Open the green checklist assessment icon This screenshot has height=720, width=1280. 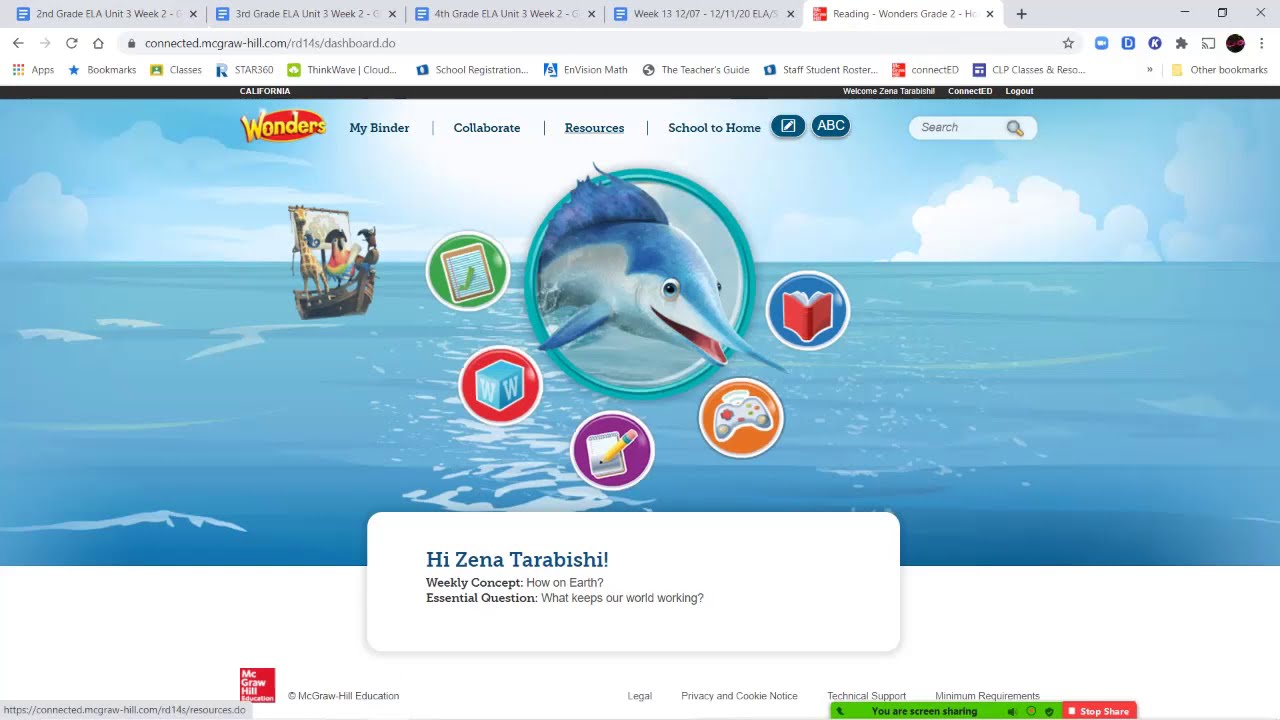click(468, 271)
